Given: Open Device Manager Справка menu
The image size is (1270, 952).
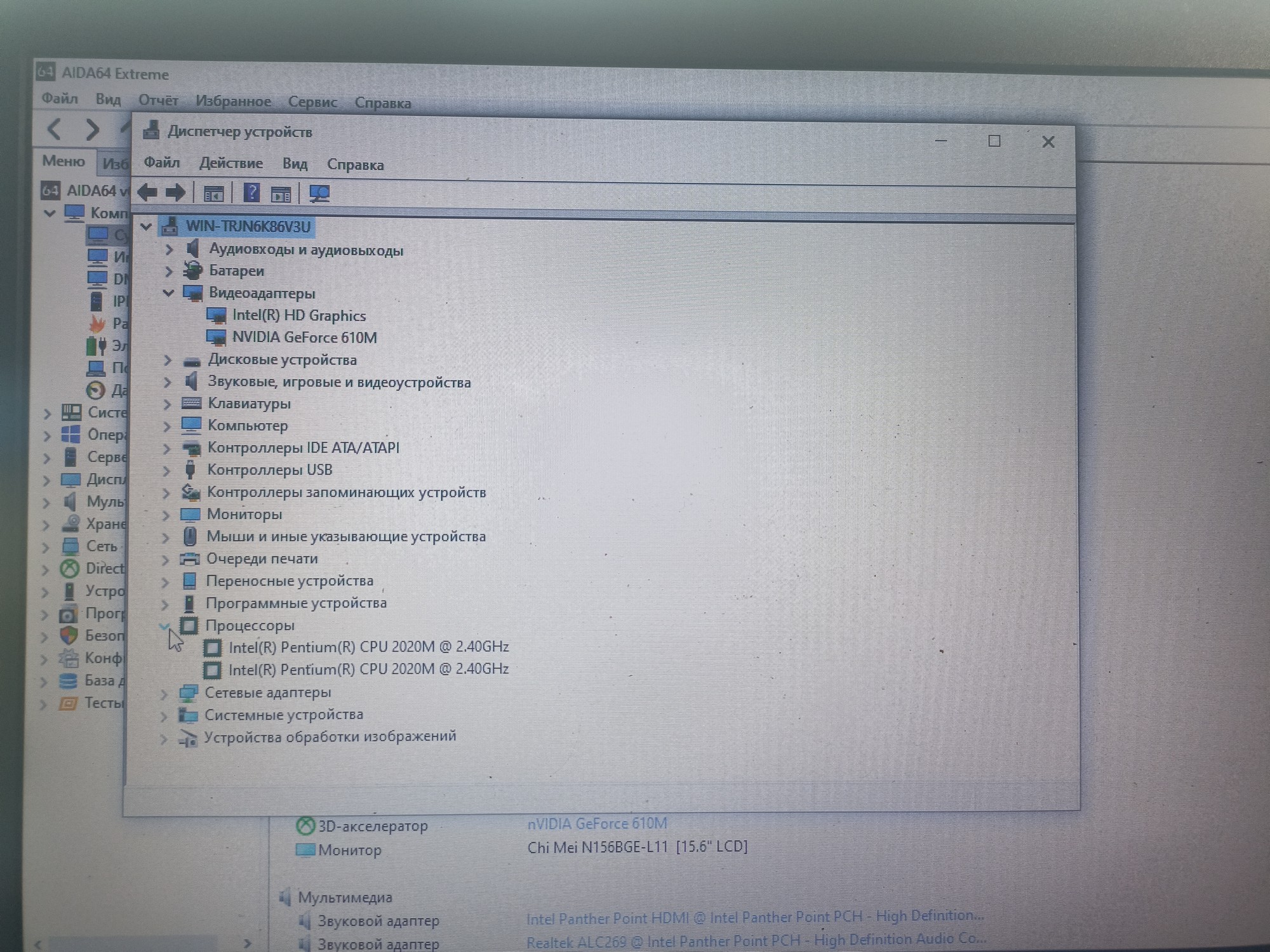Looking at the screenshot, I should click(355, 164).
